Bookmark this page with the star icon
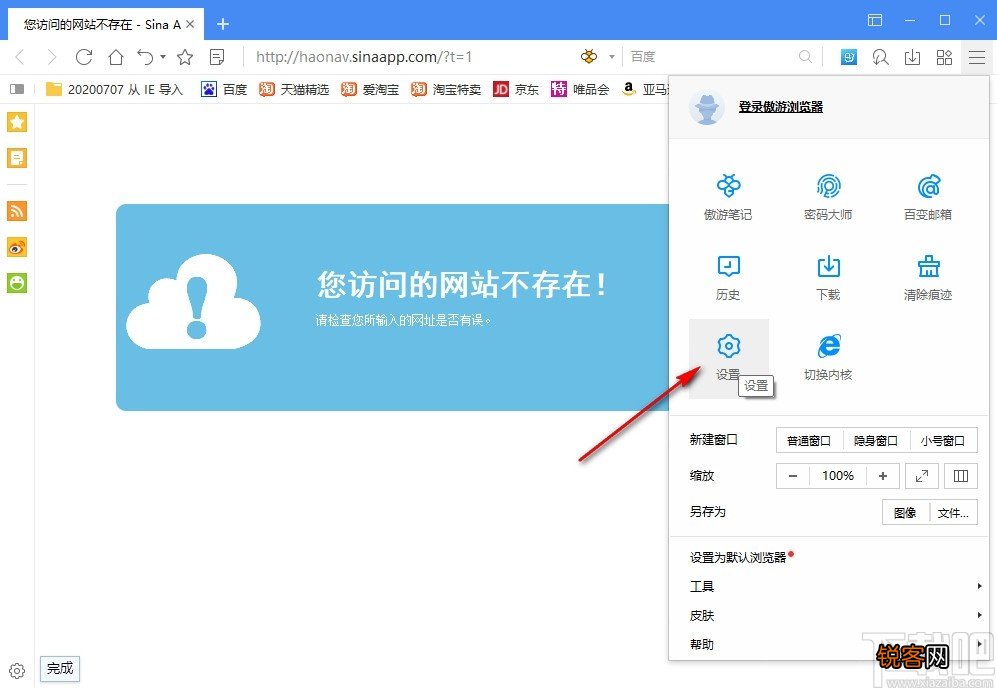 [185, 57]
